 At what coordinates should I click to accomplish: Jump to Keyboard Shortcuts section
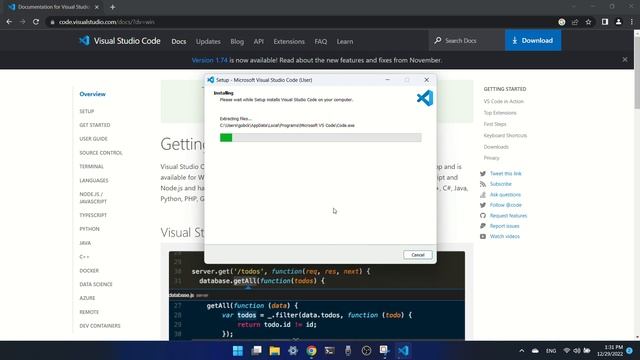[505, 135]
